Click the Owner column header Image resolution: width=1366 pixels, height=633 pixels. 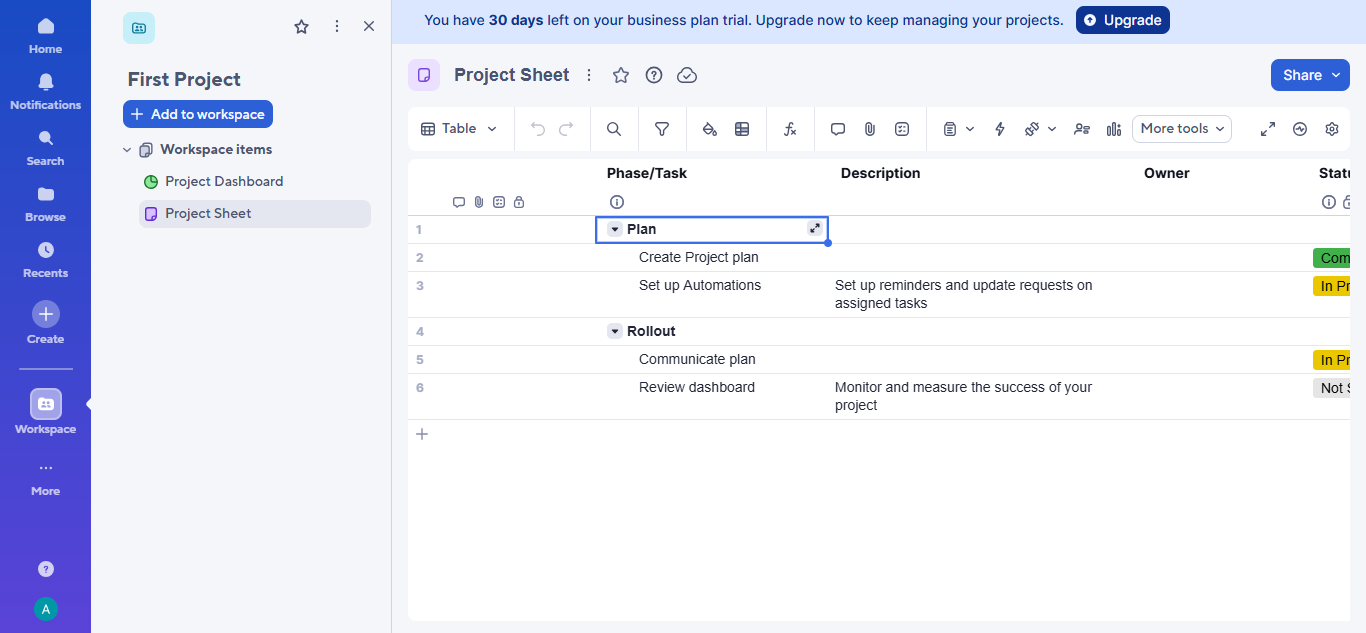(1167, 173)
